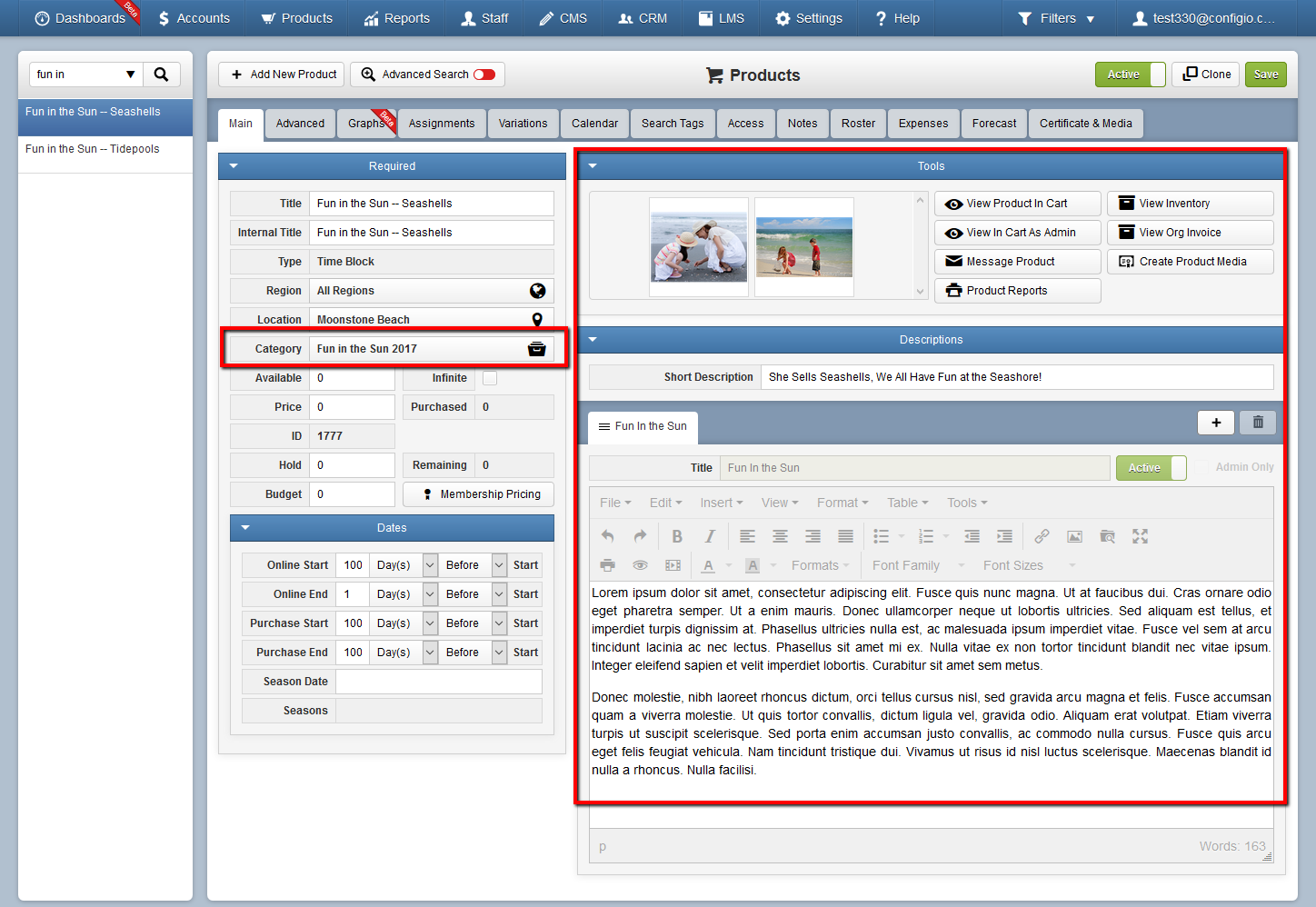Align text right in editor
This screenshot has height=907, width=1316.
pos(813,536)
